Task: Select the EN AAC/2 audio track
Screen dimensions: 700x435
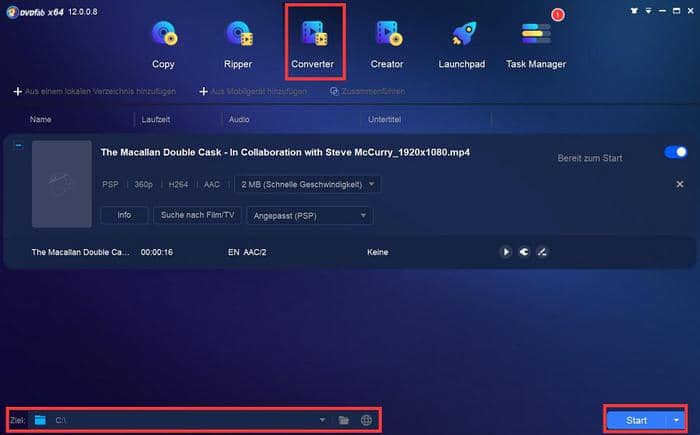Action: tap(247, 252)
